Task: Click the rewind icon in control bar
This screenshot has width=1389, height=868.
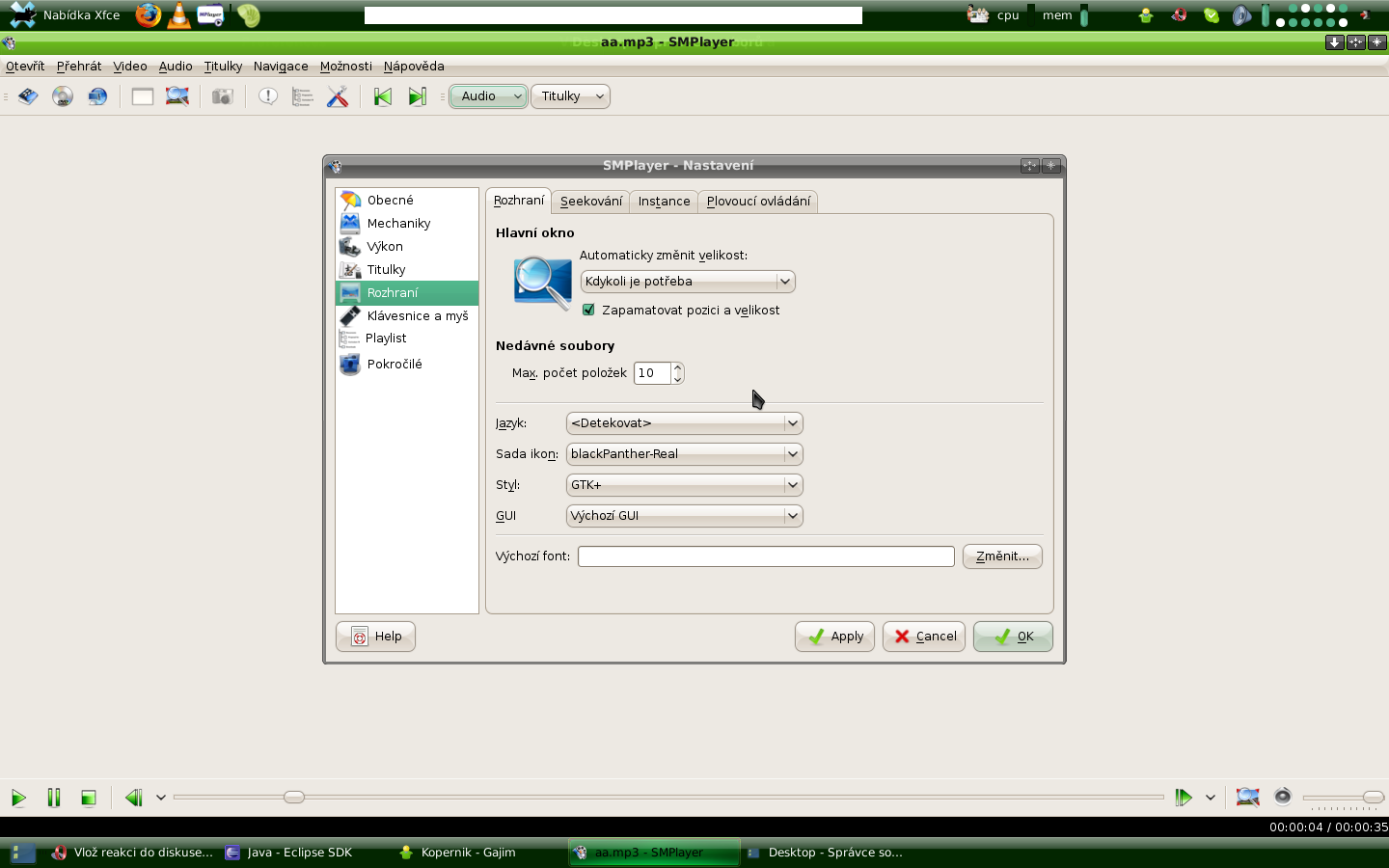Action: tap(134, 798)
